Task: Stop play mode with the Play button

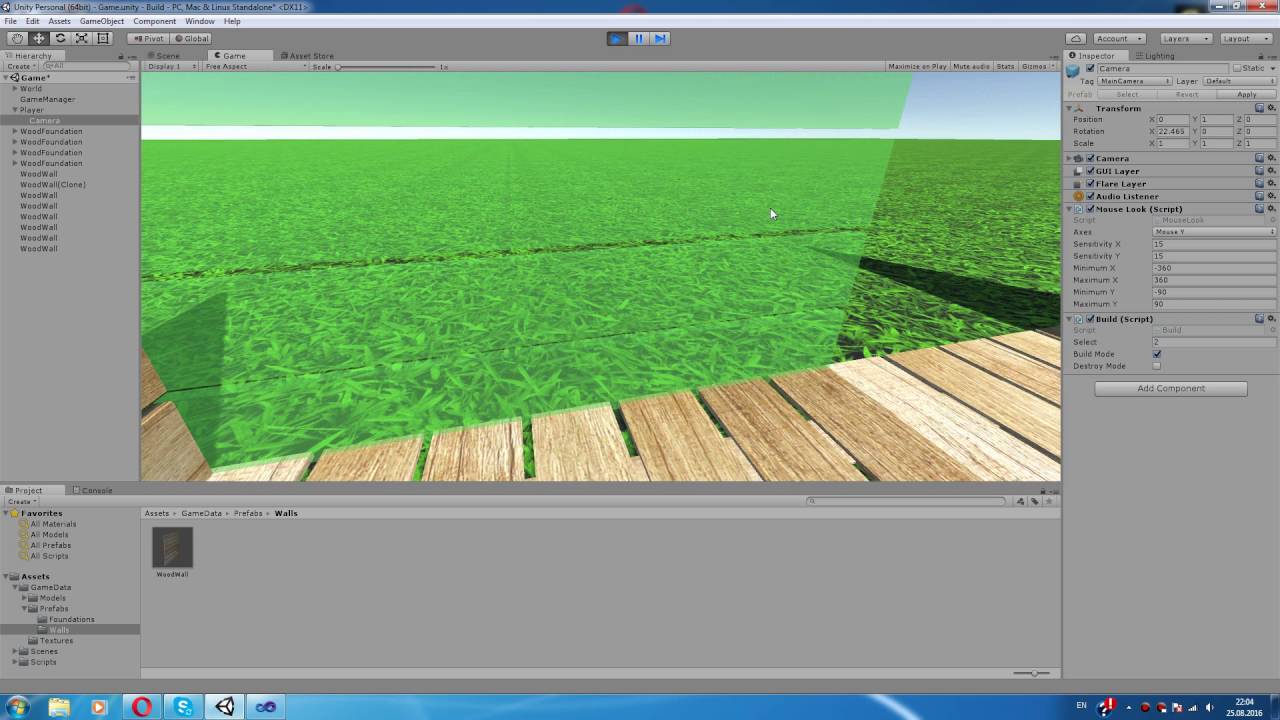Action: click(x=617, y=38)
